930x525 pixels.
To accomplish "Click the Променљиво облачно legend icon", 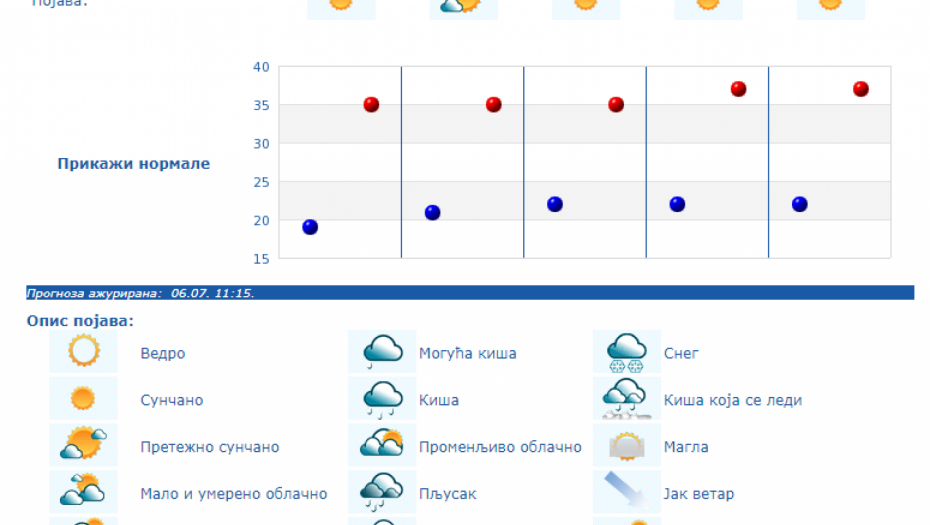I will tap(382, 446).
